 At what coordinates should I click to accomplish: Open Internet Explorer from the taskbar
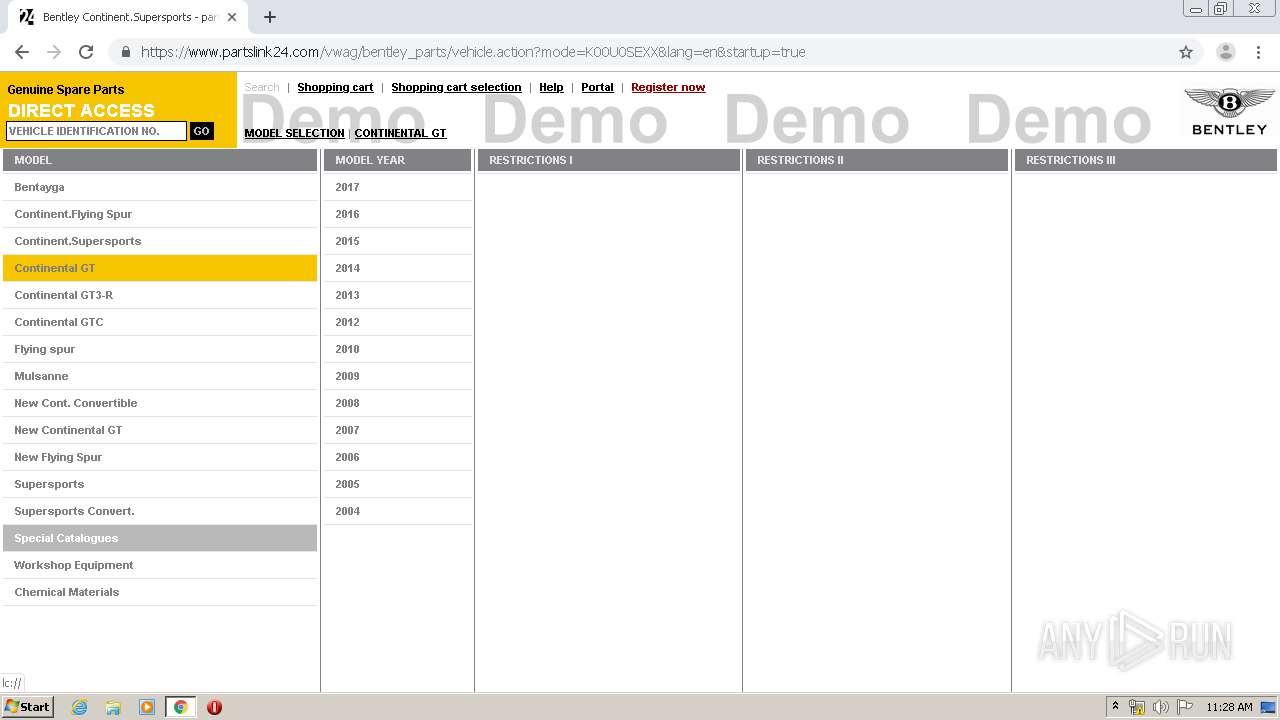[x=79, y=707]
